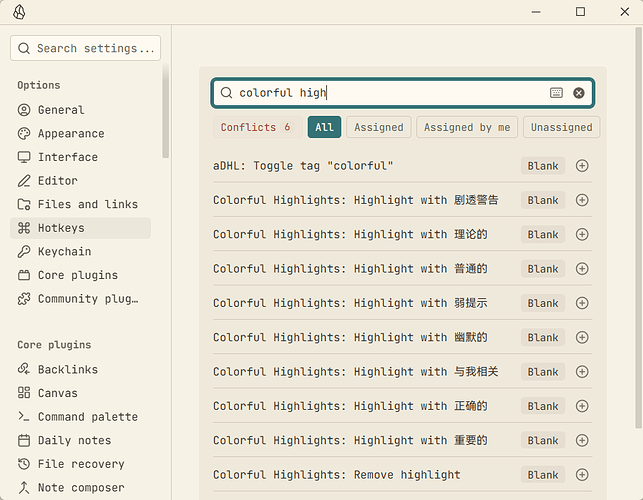This screenshot has height=500, width=643.
Task: Open Daily notes plugin settings
Action: click(80, 441)
